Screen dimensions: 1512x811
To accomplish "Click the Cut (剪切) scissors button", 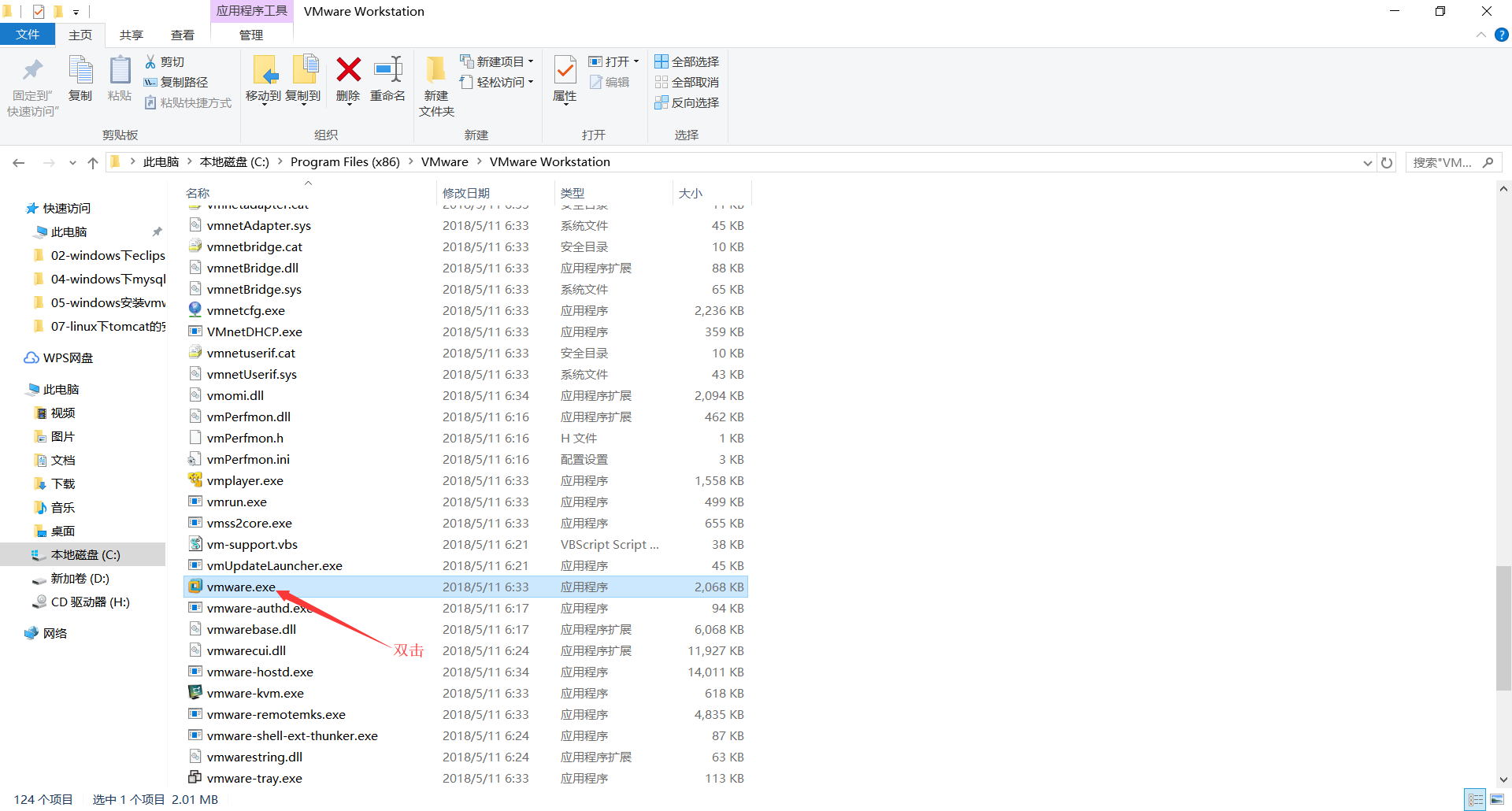I will point(165,61).
